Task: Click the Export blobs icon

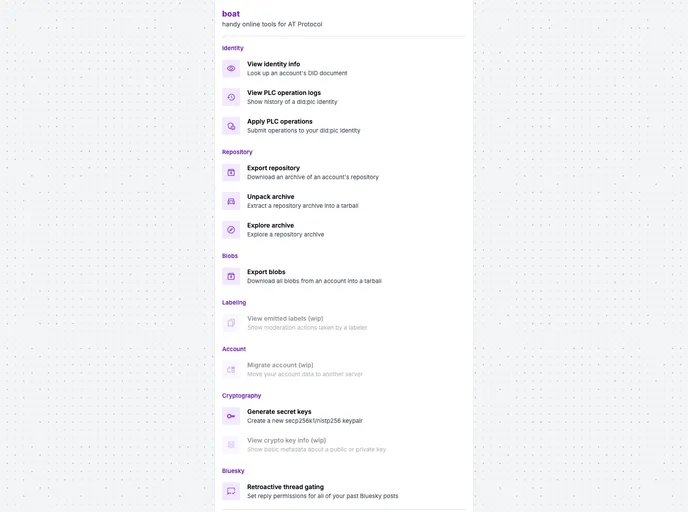Action: [231, 276]
